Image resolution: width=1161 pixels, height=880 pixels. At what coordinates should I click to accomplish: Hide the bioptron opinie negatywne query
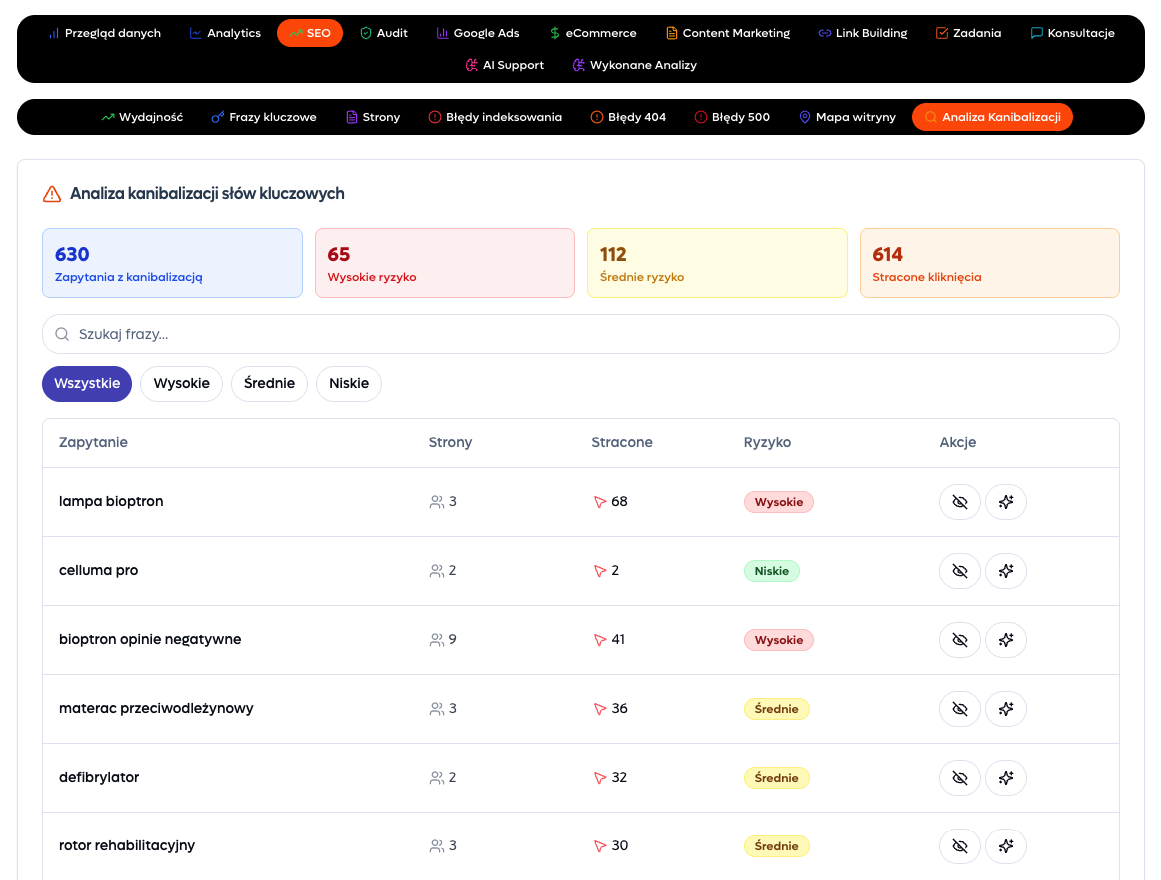point(960,640)
